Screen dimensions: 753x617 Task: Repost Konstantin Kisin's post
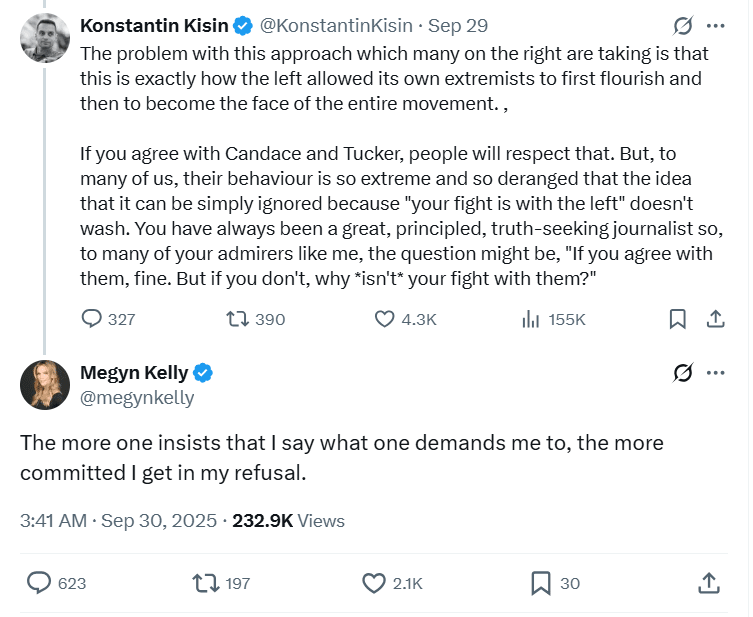click(x=238, y=319)
